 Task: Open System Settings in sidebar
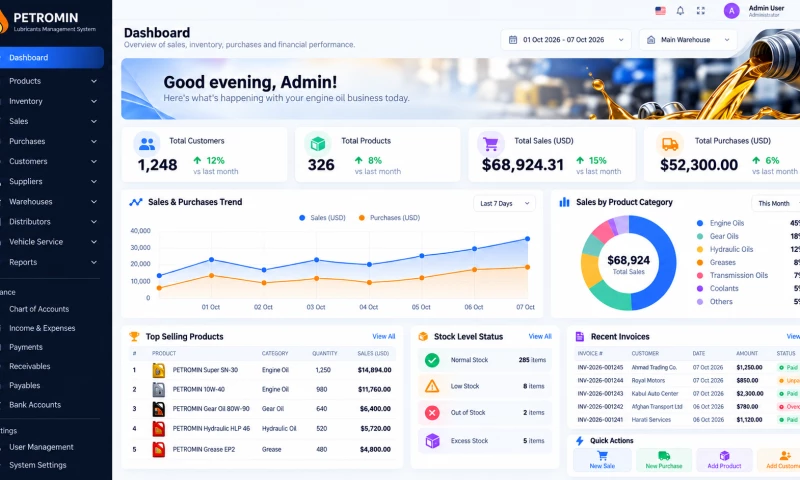[x=38, y=465]
